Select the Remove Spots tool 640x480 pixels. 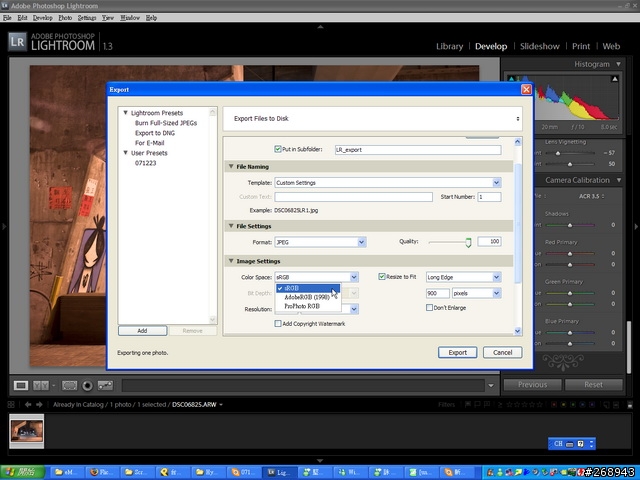point(105,385)
